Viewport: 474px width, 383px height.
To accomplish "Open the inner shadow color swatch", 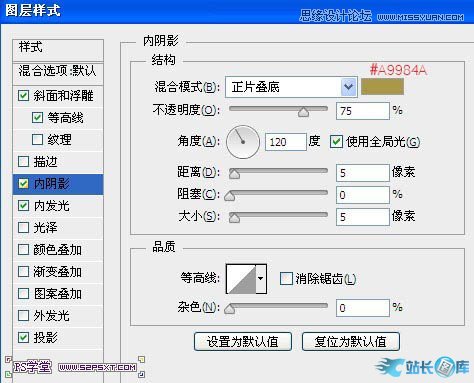I will coord(382,87).
